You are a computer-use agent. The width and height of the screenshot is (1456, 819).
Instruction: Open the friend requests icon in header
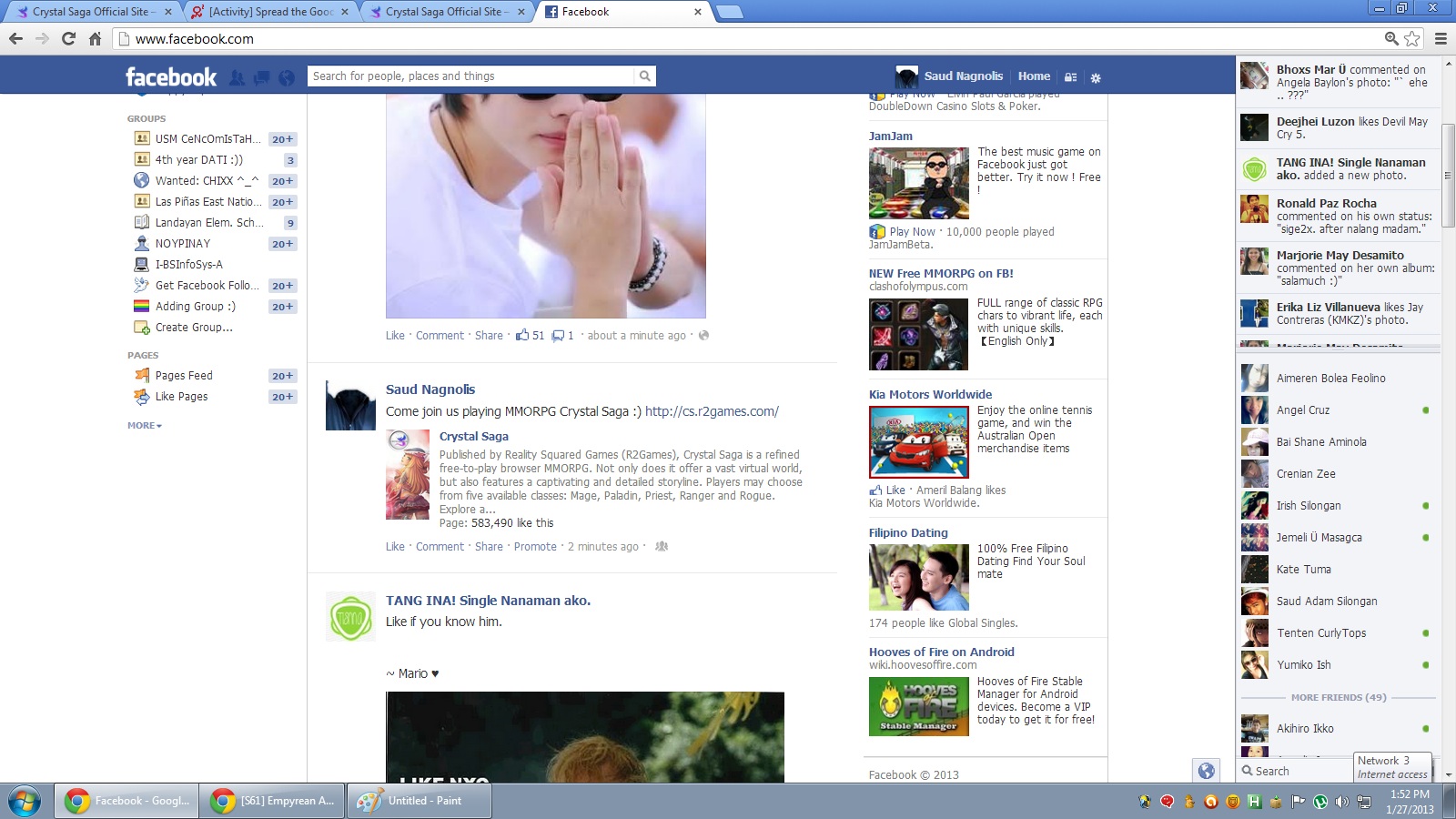coord(237,78)
